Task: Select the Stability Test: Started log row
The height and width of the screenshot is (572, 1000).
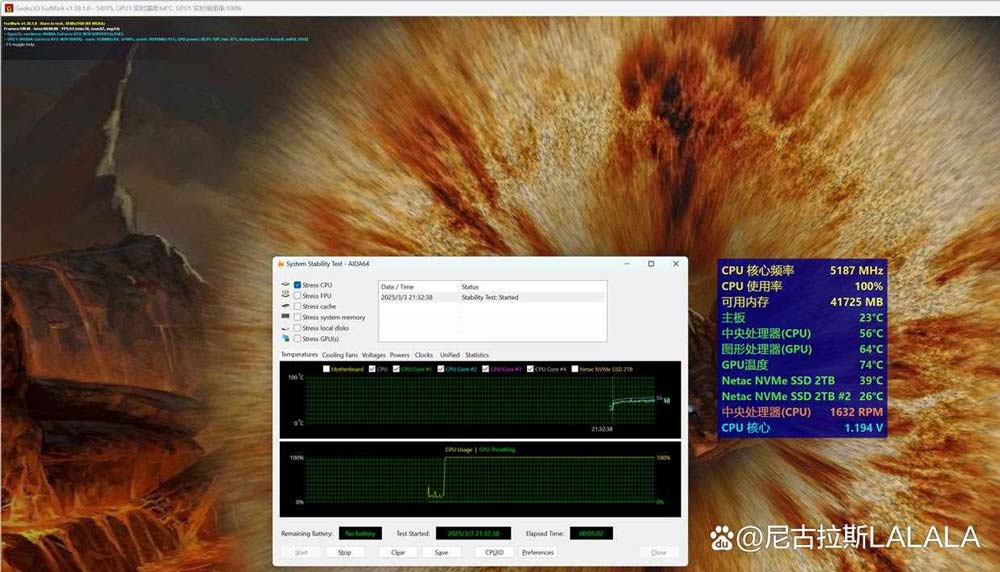Action: [x=490, y=297]
